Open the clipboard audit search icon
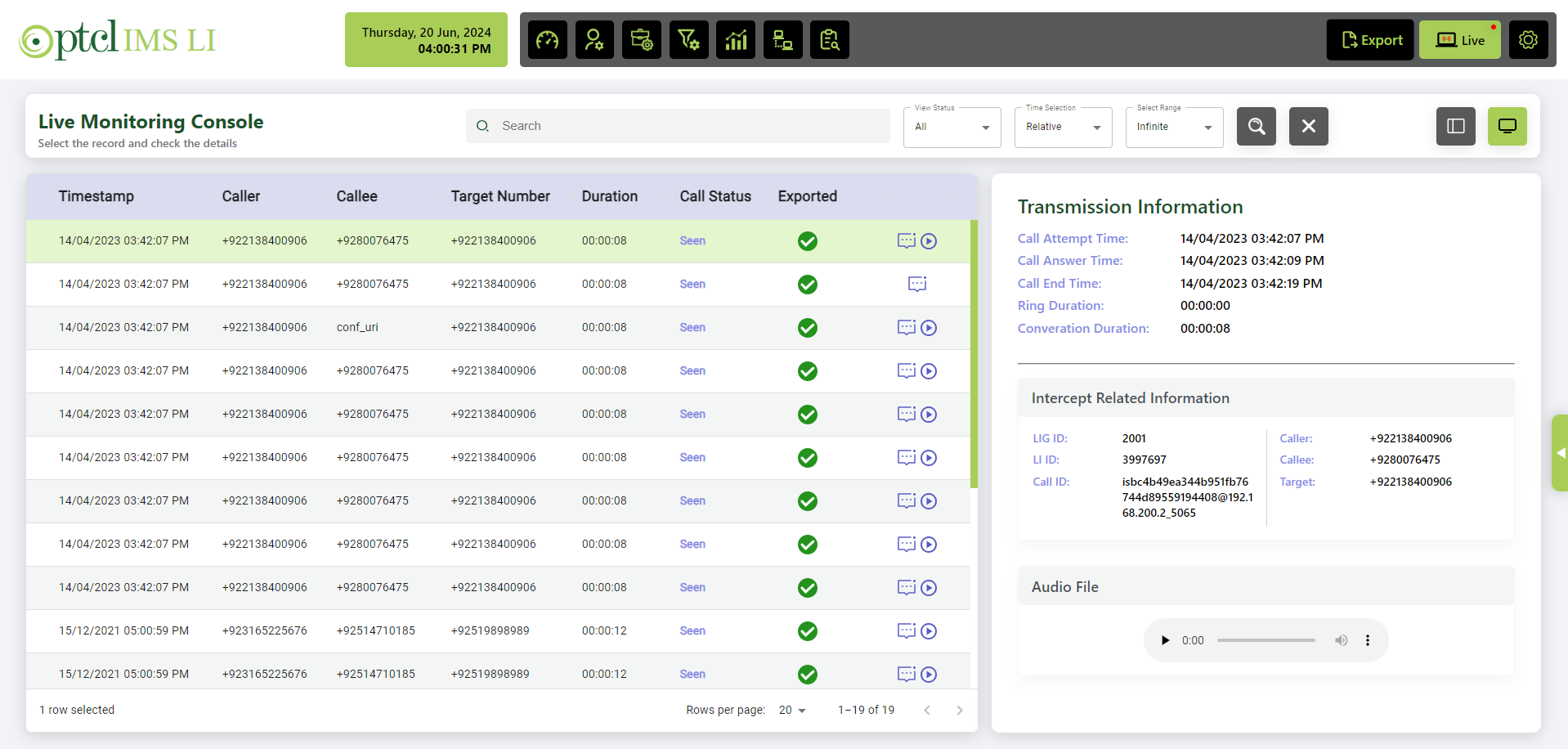The width and height of the screenshot is (1568, 749). point(830,40)
